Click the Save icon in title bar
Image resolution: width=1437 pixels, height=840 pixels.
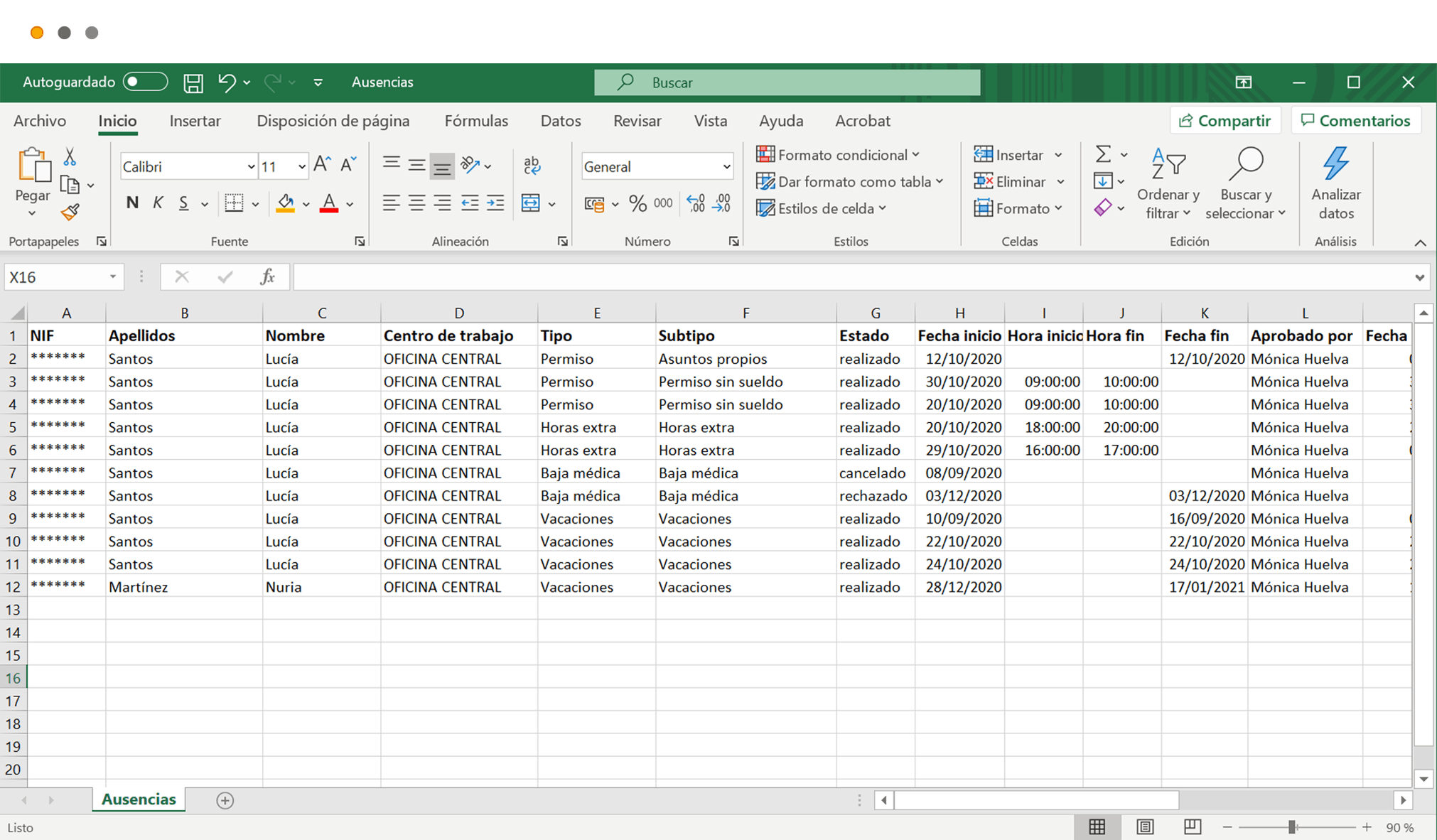pos(193,82)
